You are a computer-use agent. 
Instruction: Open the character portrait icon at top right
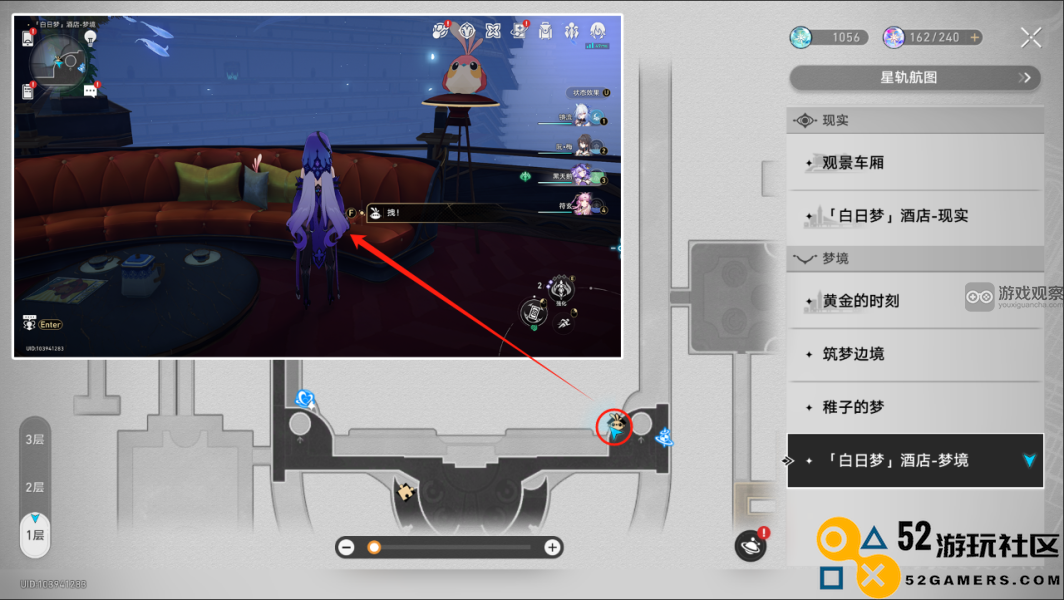tap(598, 31)
